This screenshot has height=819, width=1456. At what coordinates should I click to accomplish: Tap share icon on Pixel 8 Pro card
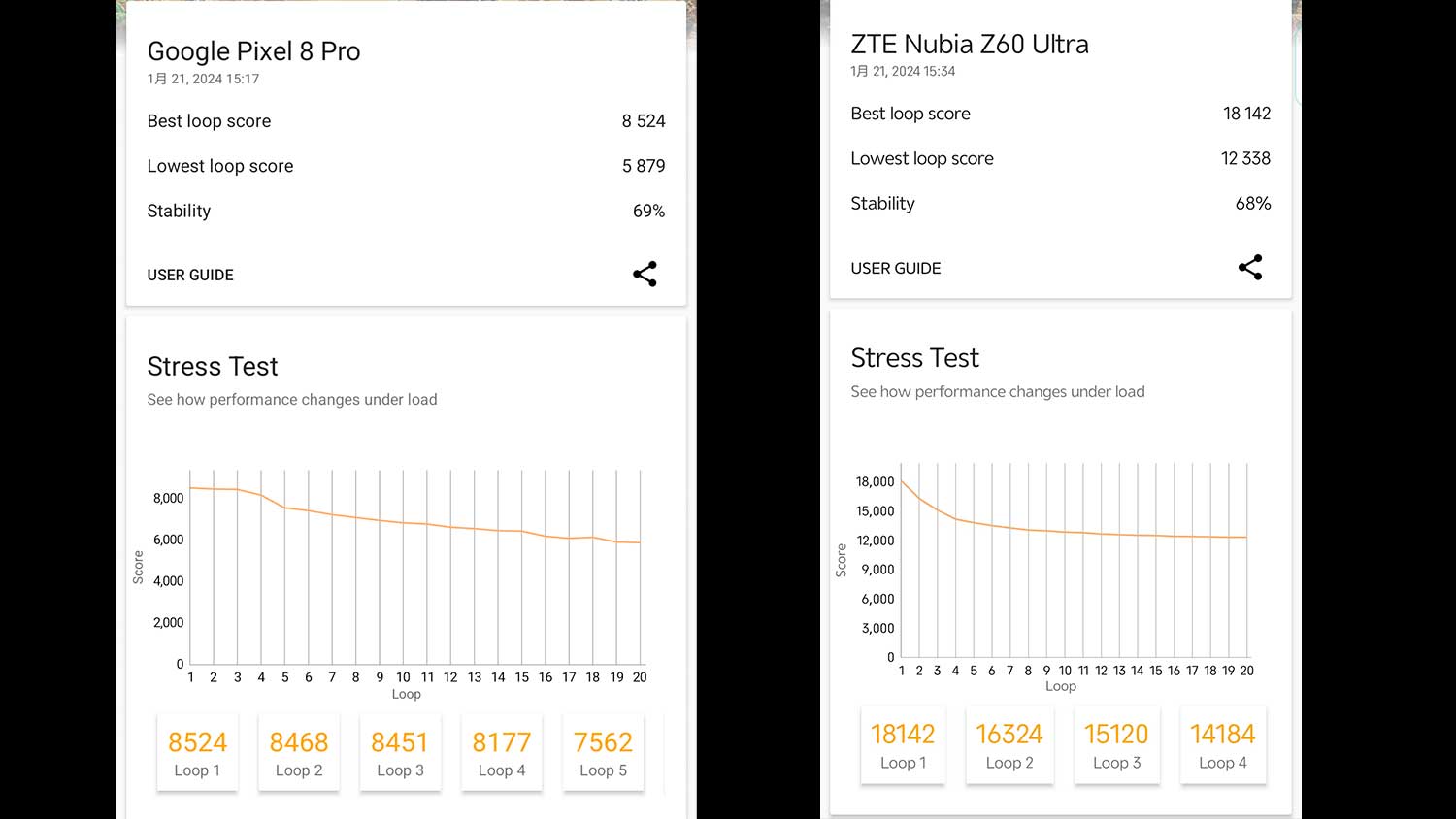pos(645,274)
